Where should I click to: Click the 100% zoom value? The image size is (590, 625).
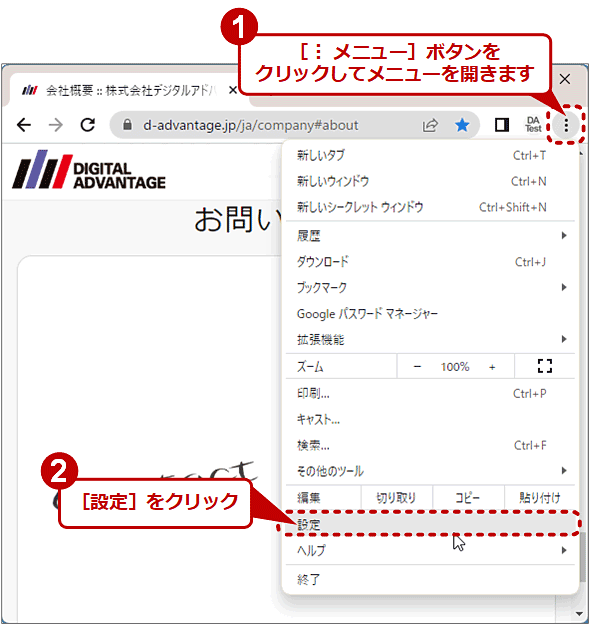[455, 367]
